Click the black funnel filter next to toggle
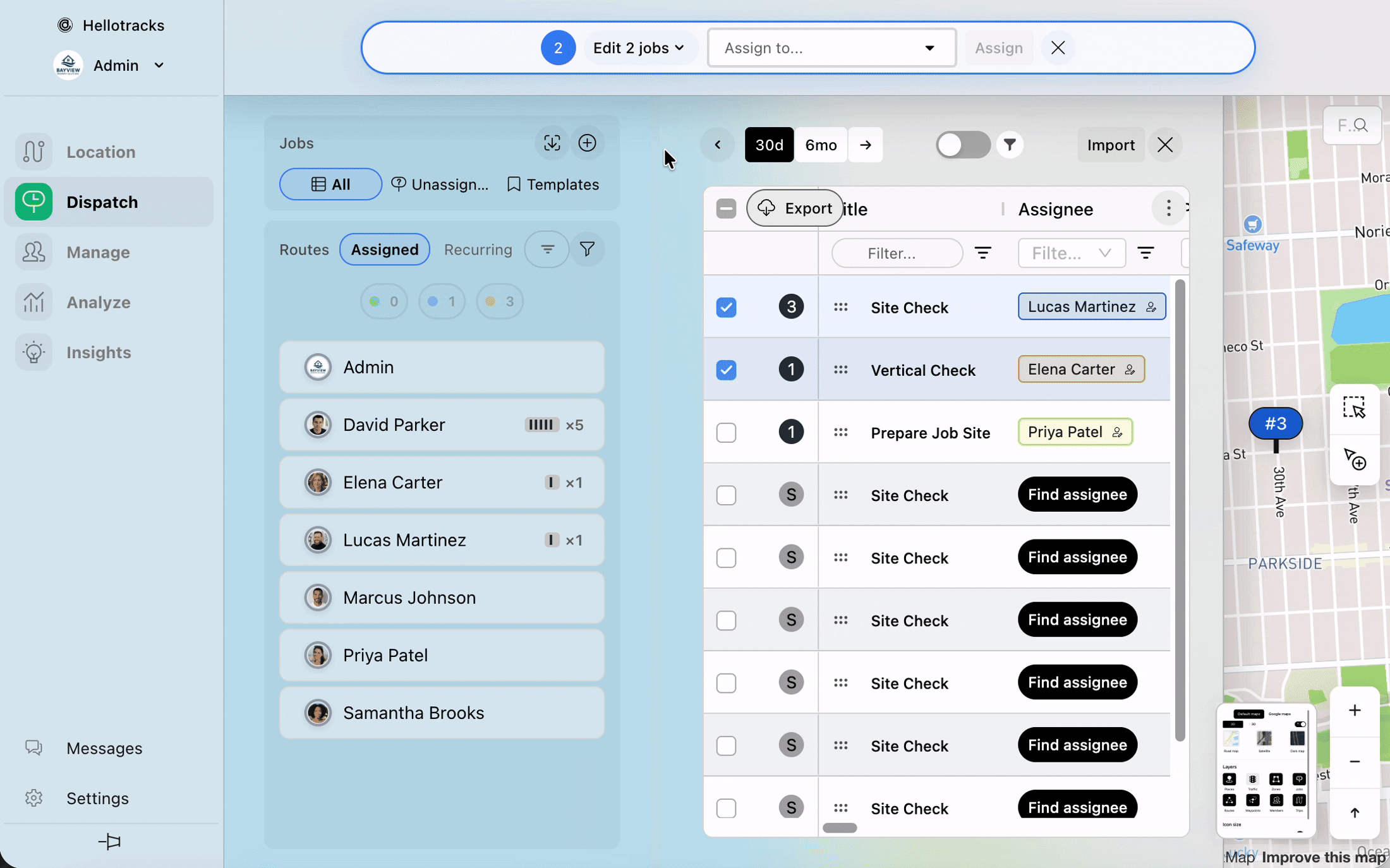The width and height of the screenshot is (1390, 868). (x=1010, y=145)
